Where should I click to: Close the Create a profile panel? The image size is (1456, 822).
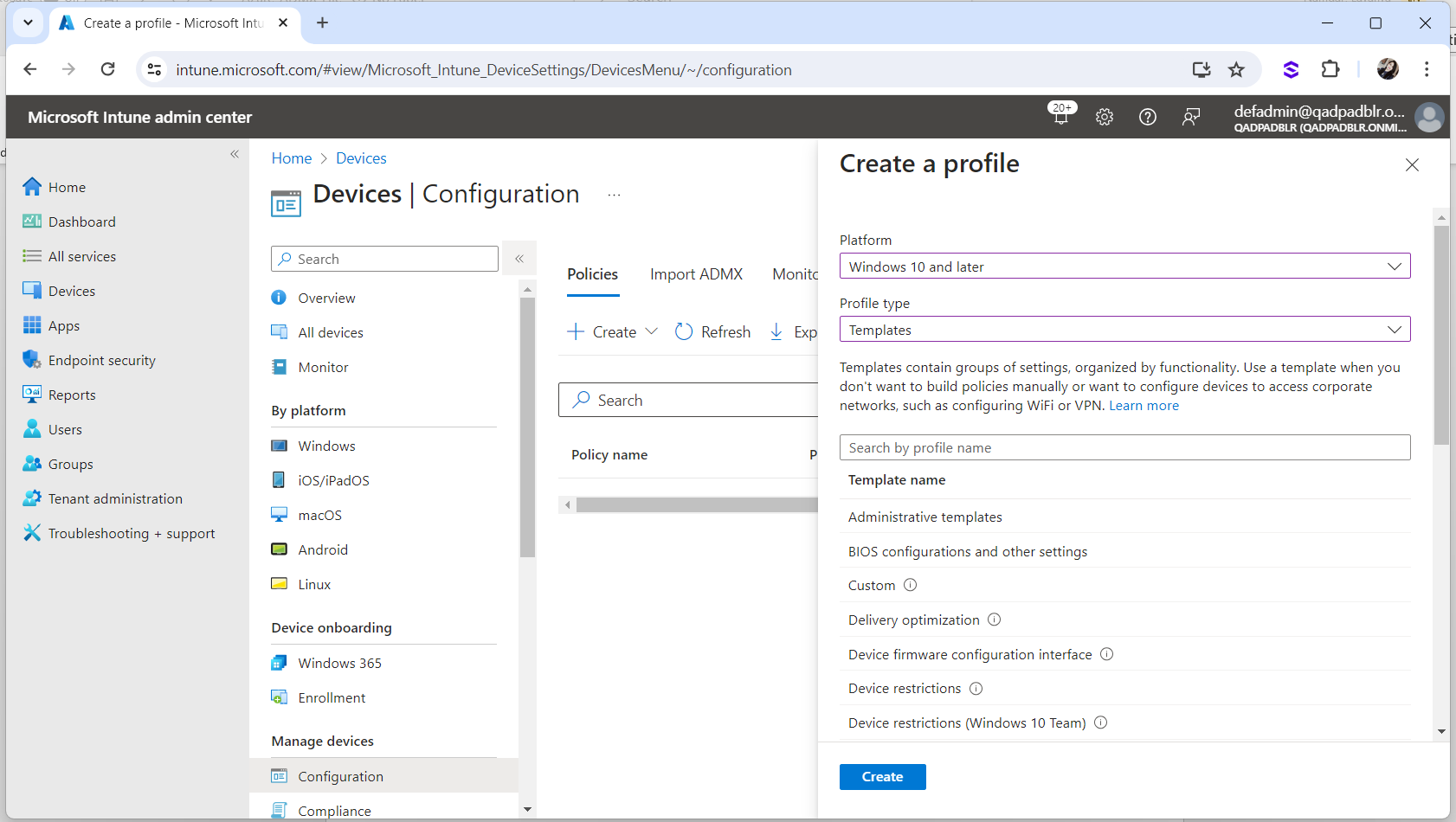click(x=1412, y=164)
